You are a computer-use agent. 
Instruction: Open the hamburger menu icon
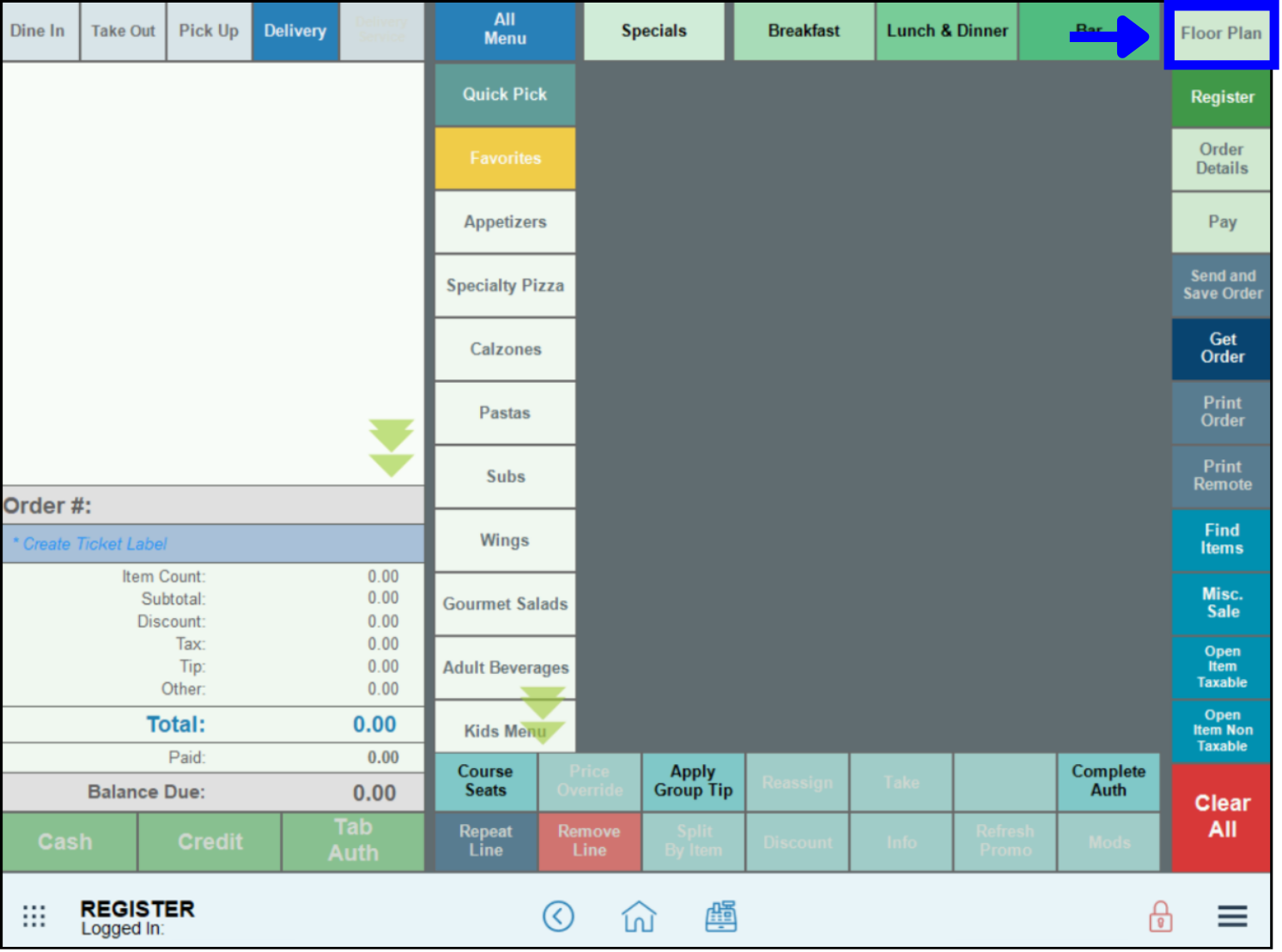(1231, 916)
